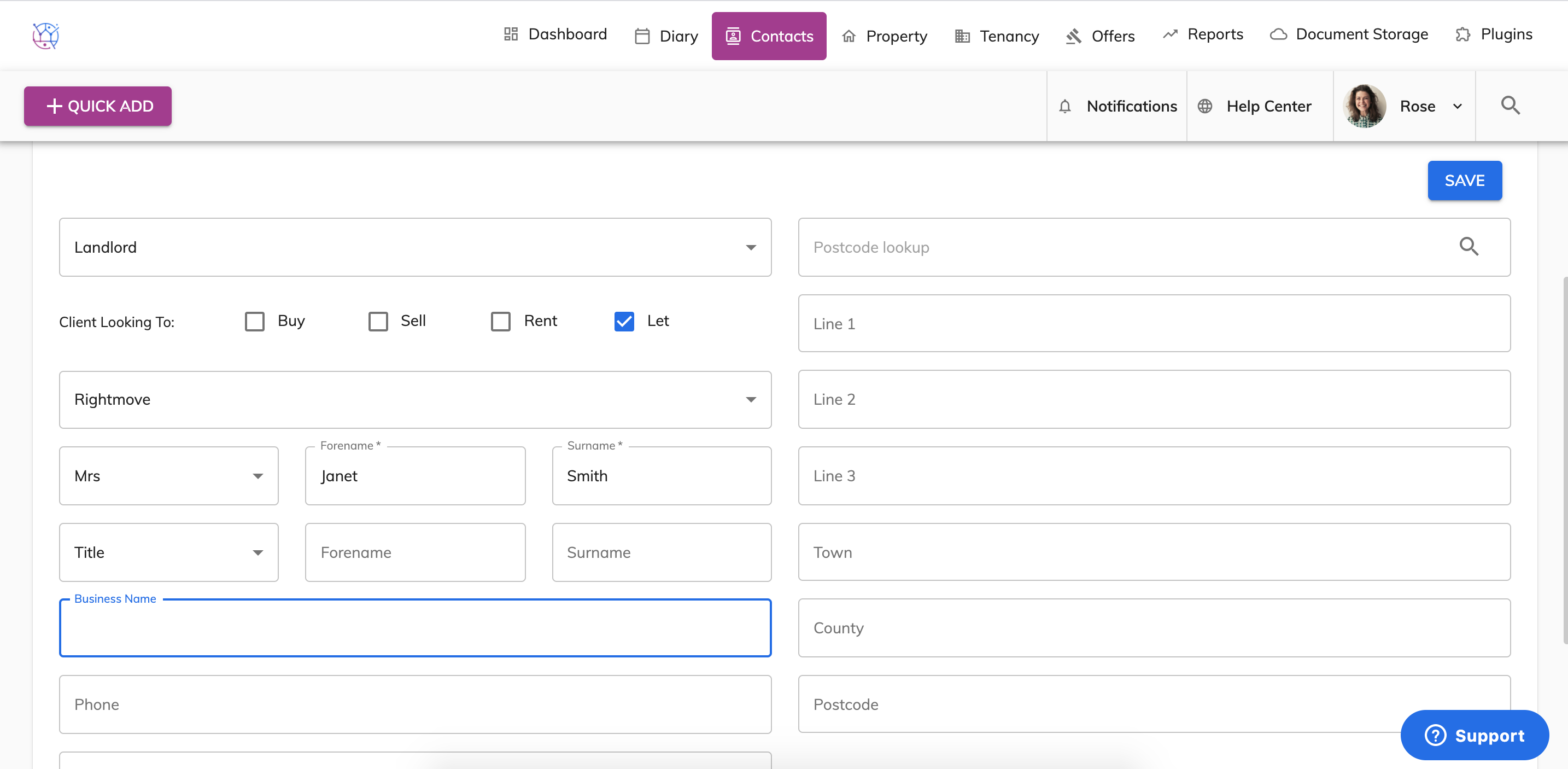This screenshot has width=1568, height=769.
Task: Focus the Phone input field
Action: click(x=415, y=704)
